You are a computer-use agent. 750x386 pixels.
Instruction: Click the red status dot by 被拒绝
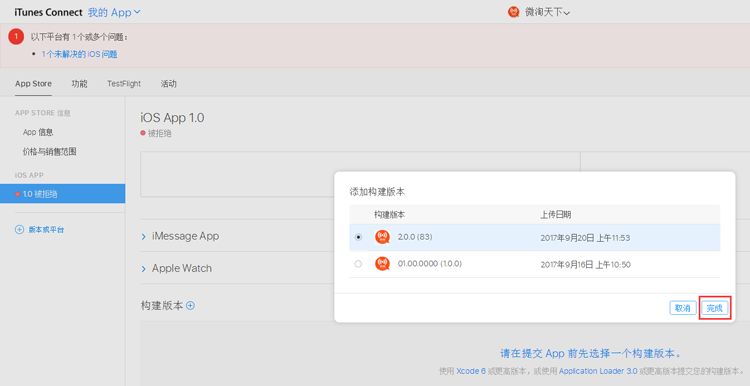[143, 133]
